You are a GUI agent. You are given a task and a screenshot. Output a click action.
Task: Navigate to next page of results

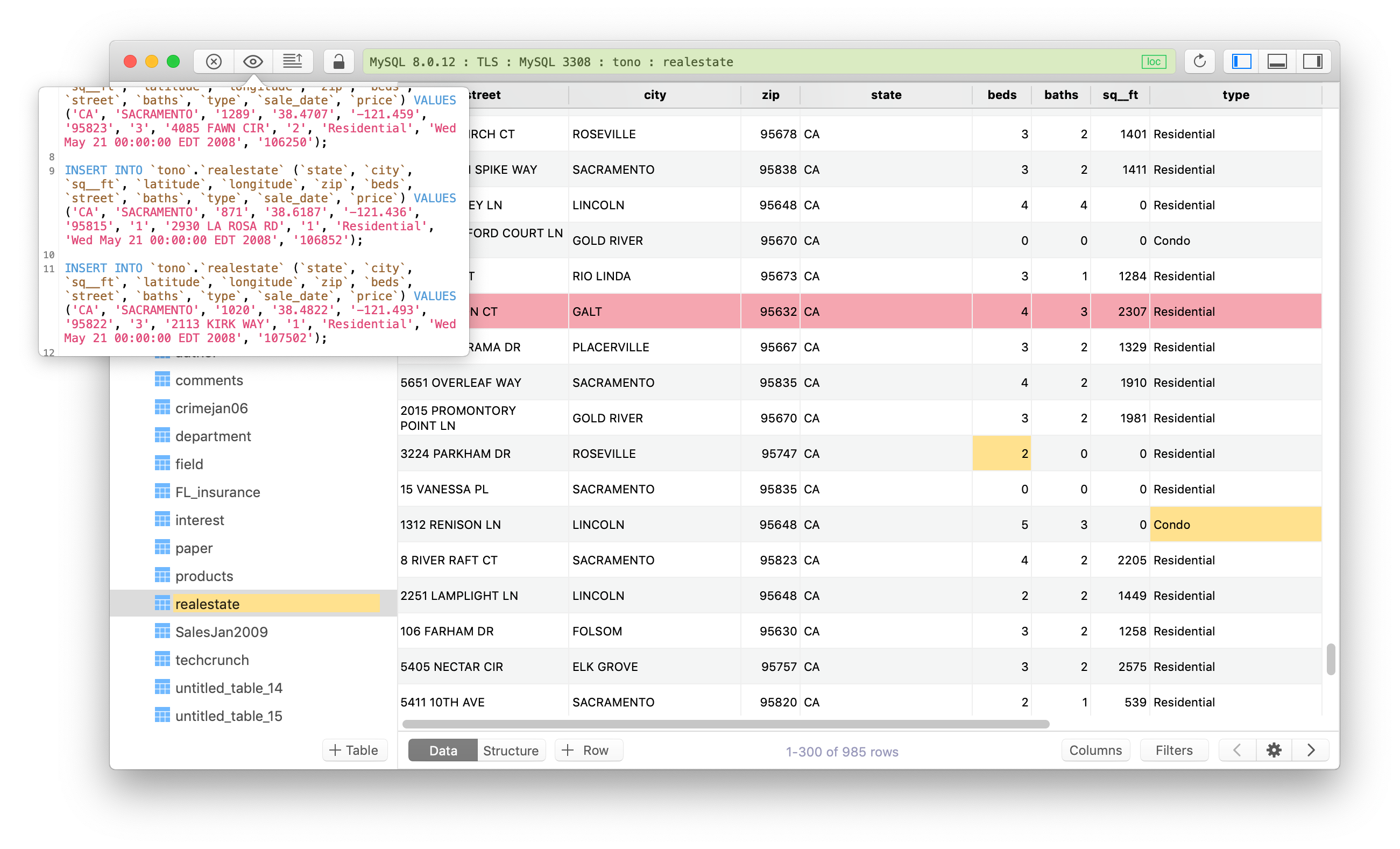[1310, 750]
